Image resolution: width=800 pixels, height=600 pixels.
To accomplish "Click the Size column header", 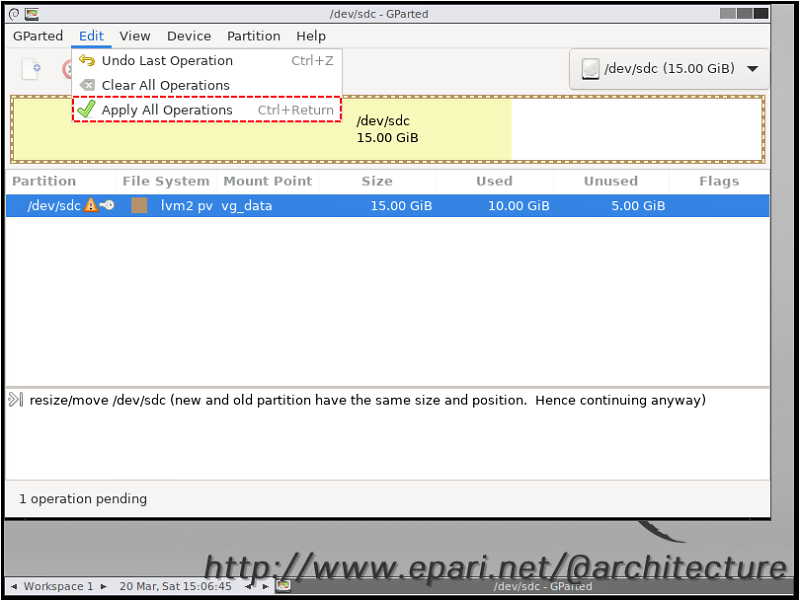I will pyautogui.click(x=377, y=181).
